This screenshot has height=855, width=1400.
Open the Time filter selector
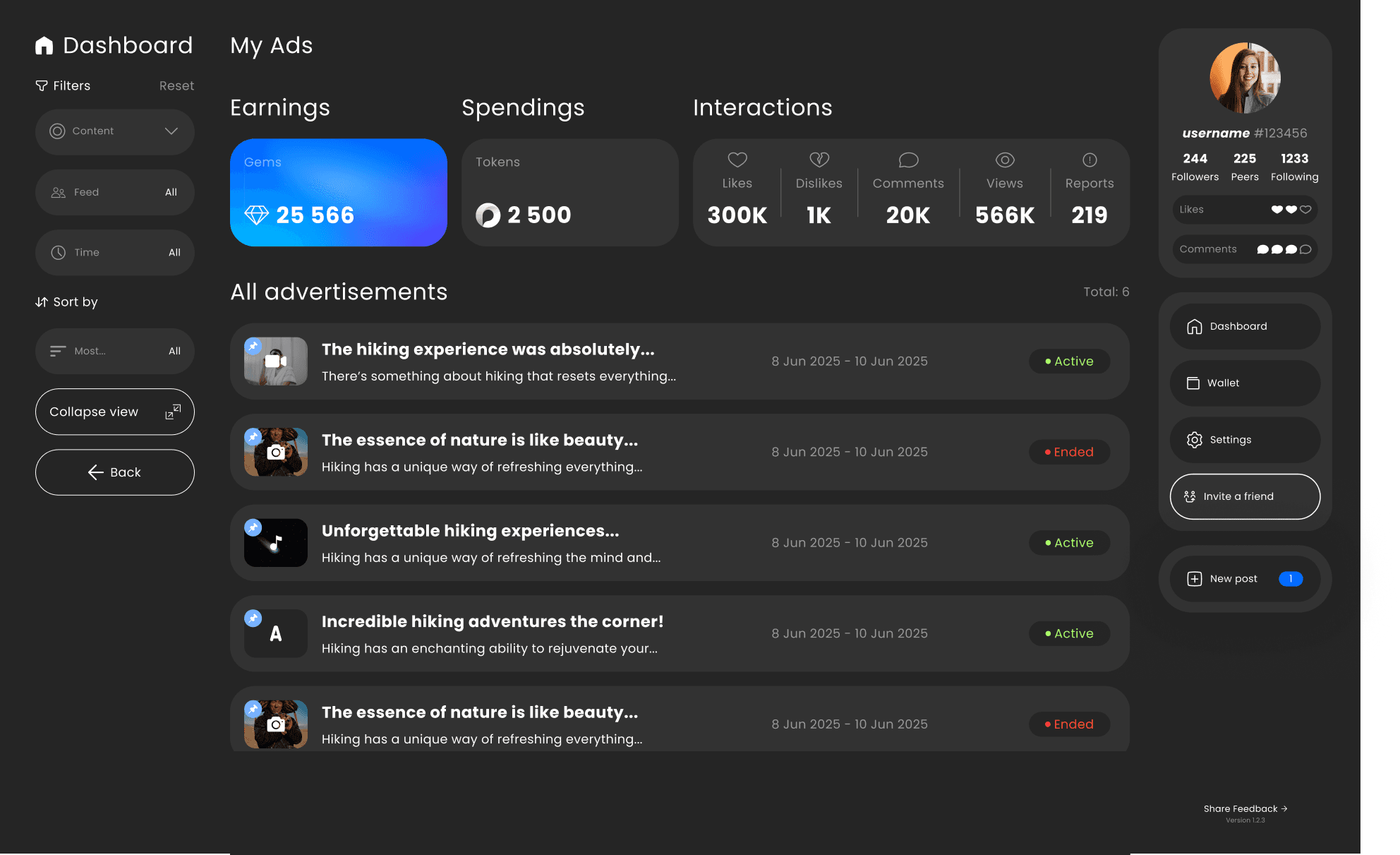[x=115, y=253]
